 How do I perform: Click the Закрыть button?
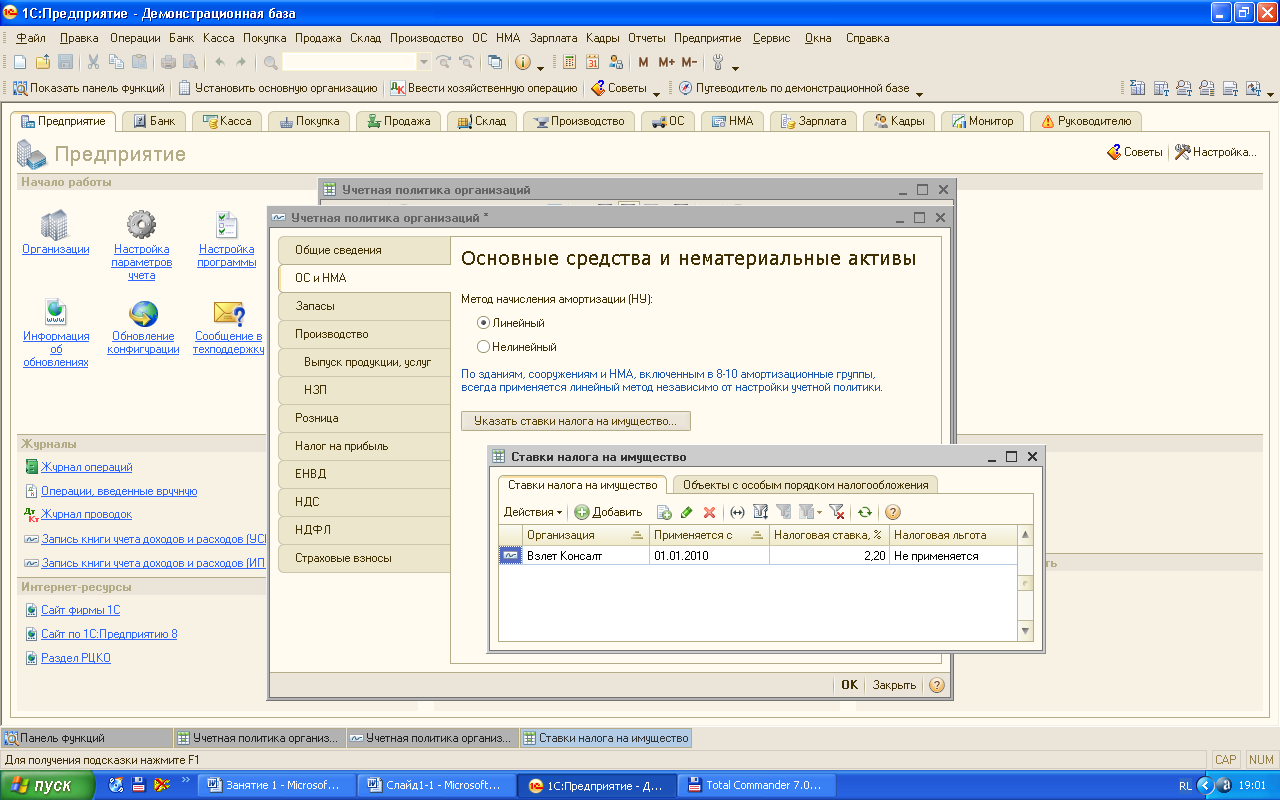[894, 685]
